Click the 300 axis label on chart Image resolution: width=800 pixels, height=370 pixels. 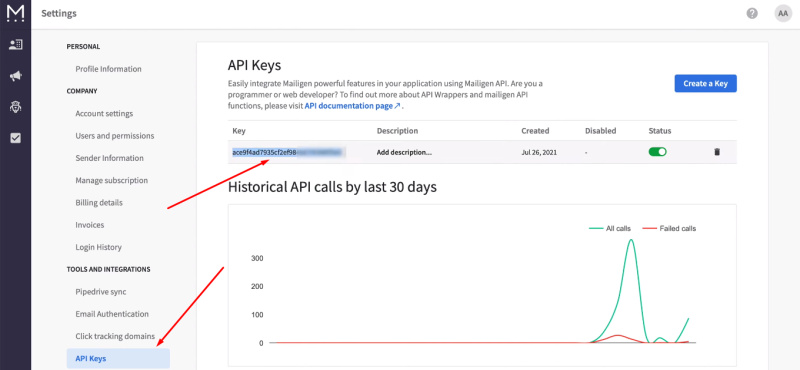257,258
